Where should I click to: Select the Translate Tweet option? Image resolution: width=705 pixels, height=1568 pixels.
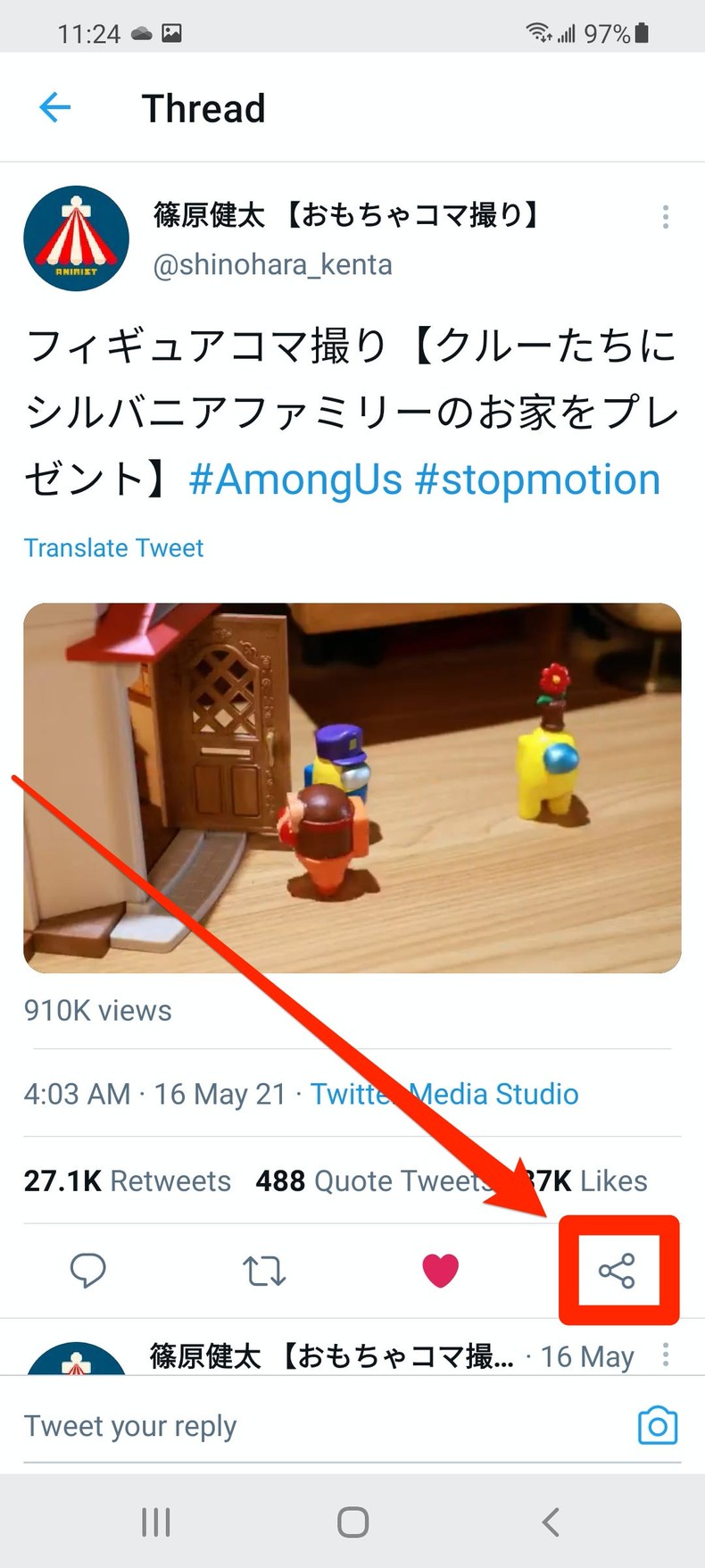113,547
